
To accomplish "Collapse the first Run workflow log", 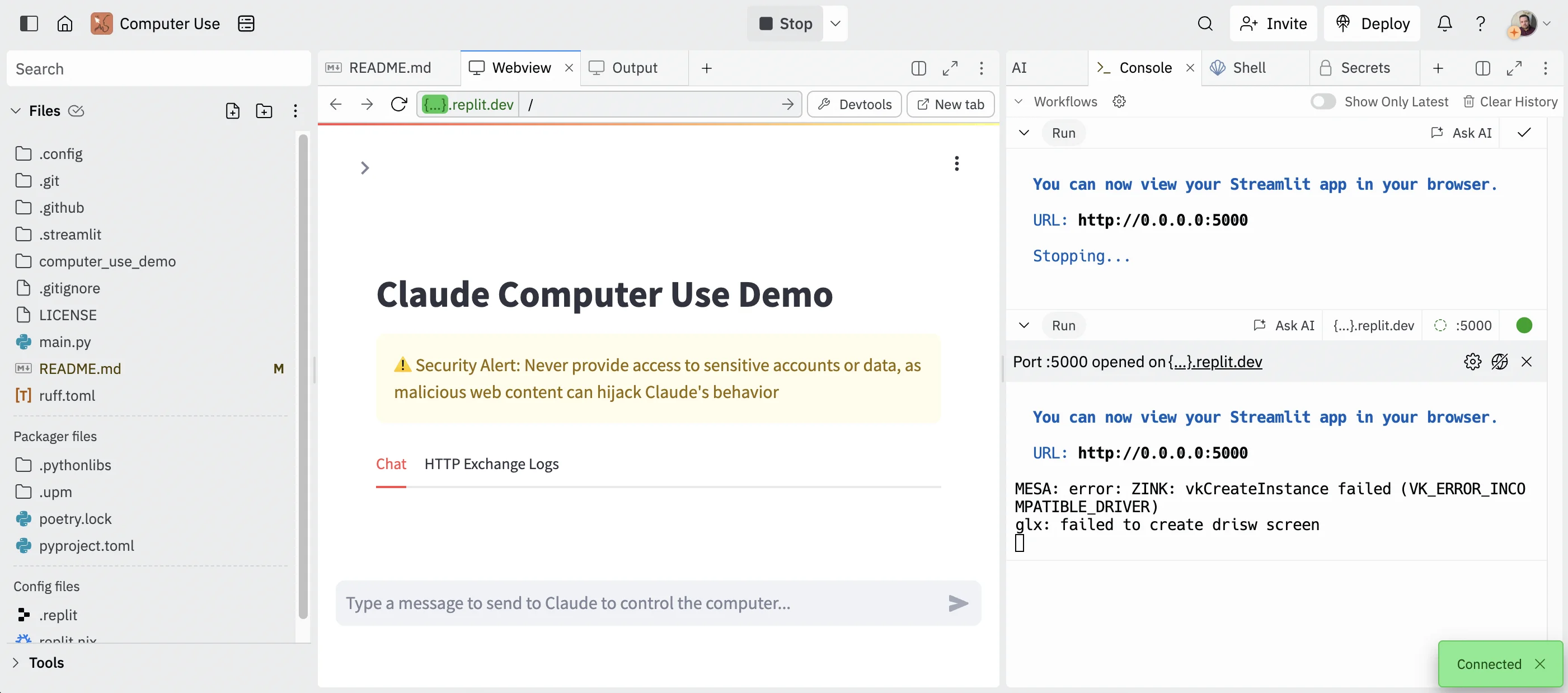I will 1024,133.
